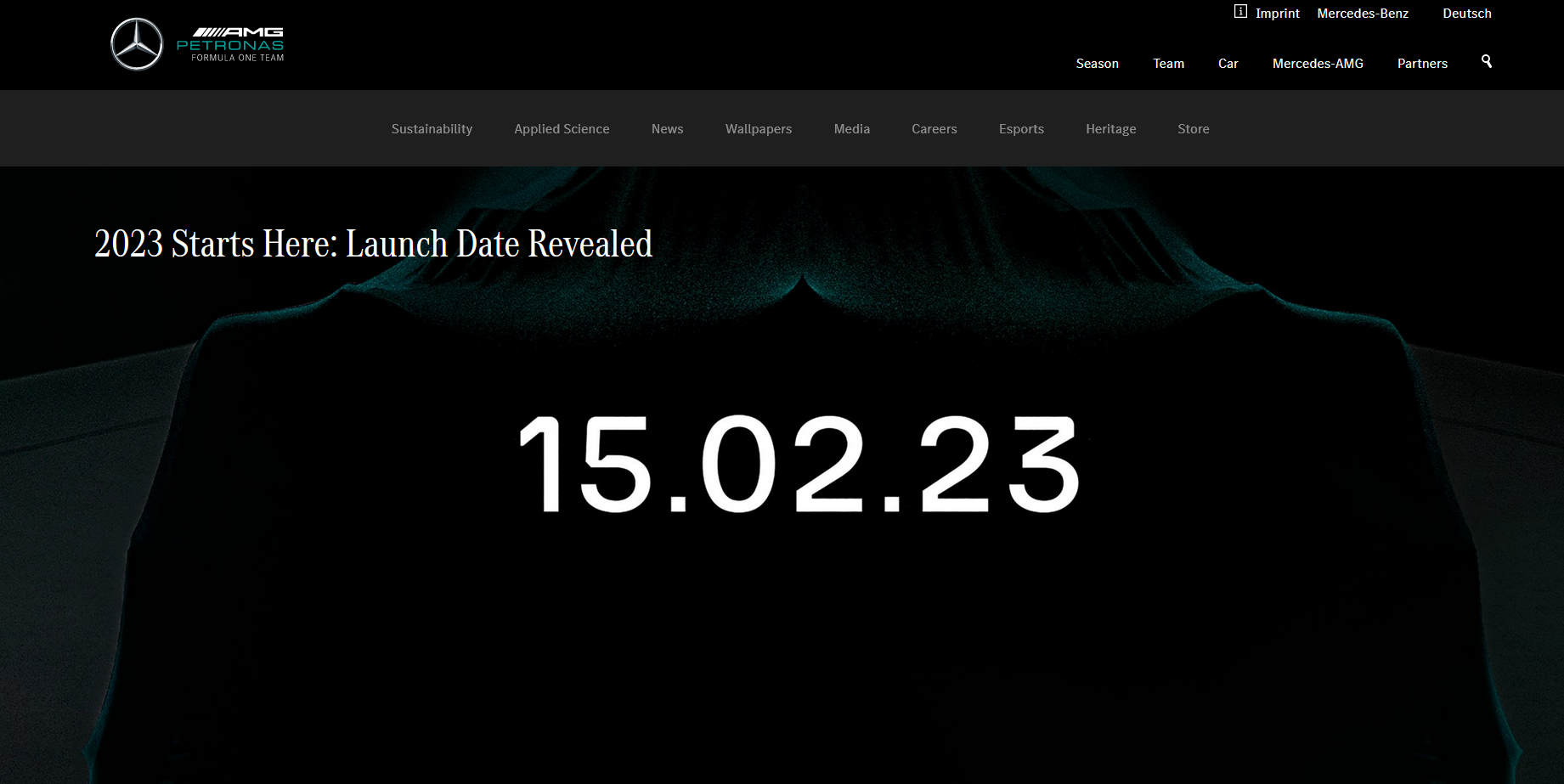Go to Sustainability section
Screen dimensions: 1564x784
tap(432, 129)
